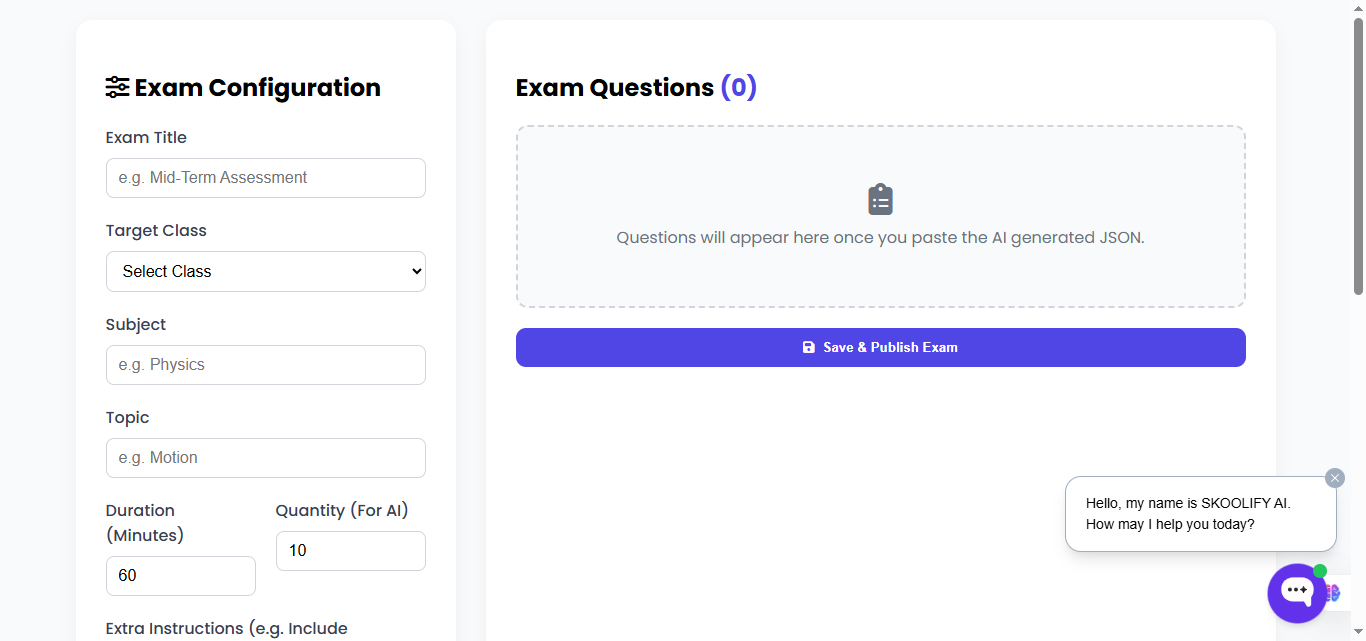Click the Exam Configuration sliders icon

click(117, 88)
